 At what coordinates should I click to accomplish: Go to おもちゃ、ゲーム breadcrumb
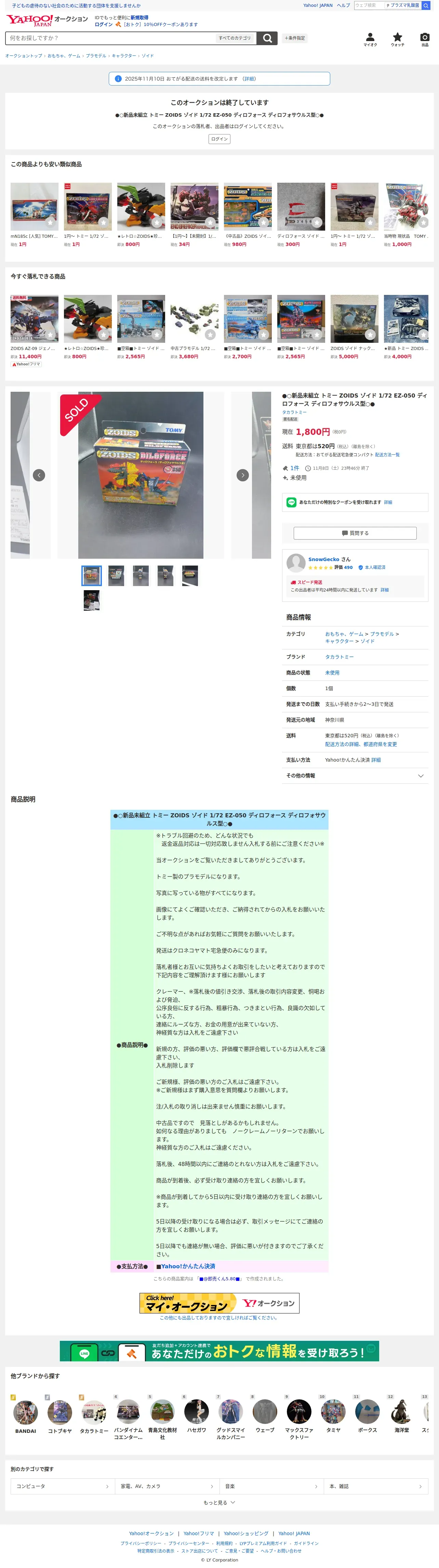(64, 56)
